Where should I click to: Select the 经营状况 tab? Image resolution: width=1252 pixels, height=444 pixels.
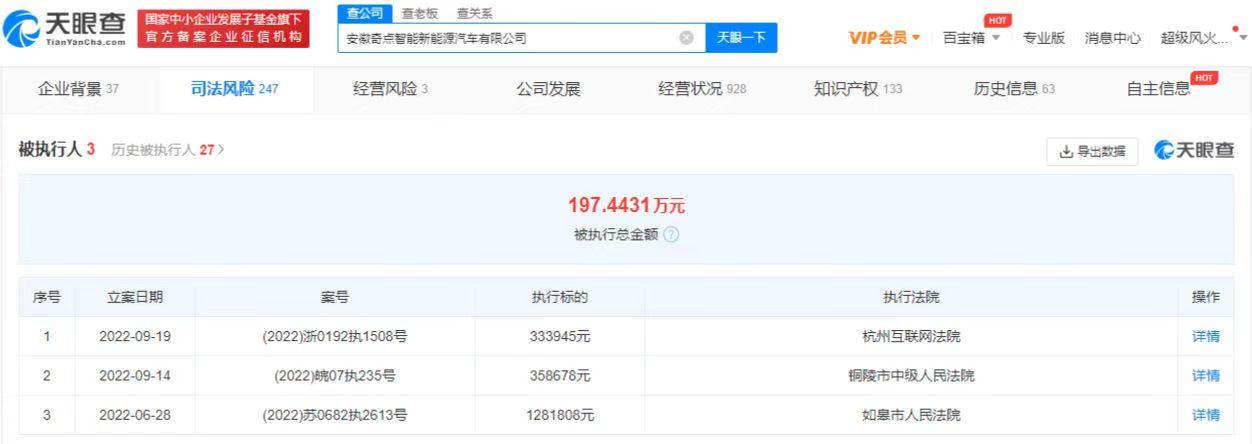coord(702,89)
